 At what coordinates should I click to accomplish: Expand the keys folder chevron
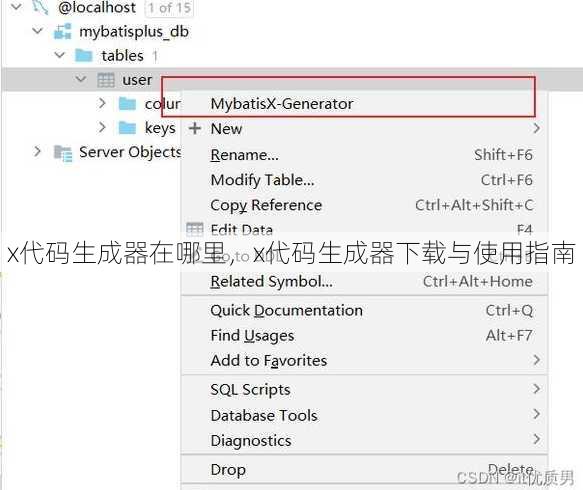click(x=102, y=128)
